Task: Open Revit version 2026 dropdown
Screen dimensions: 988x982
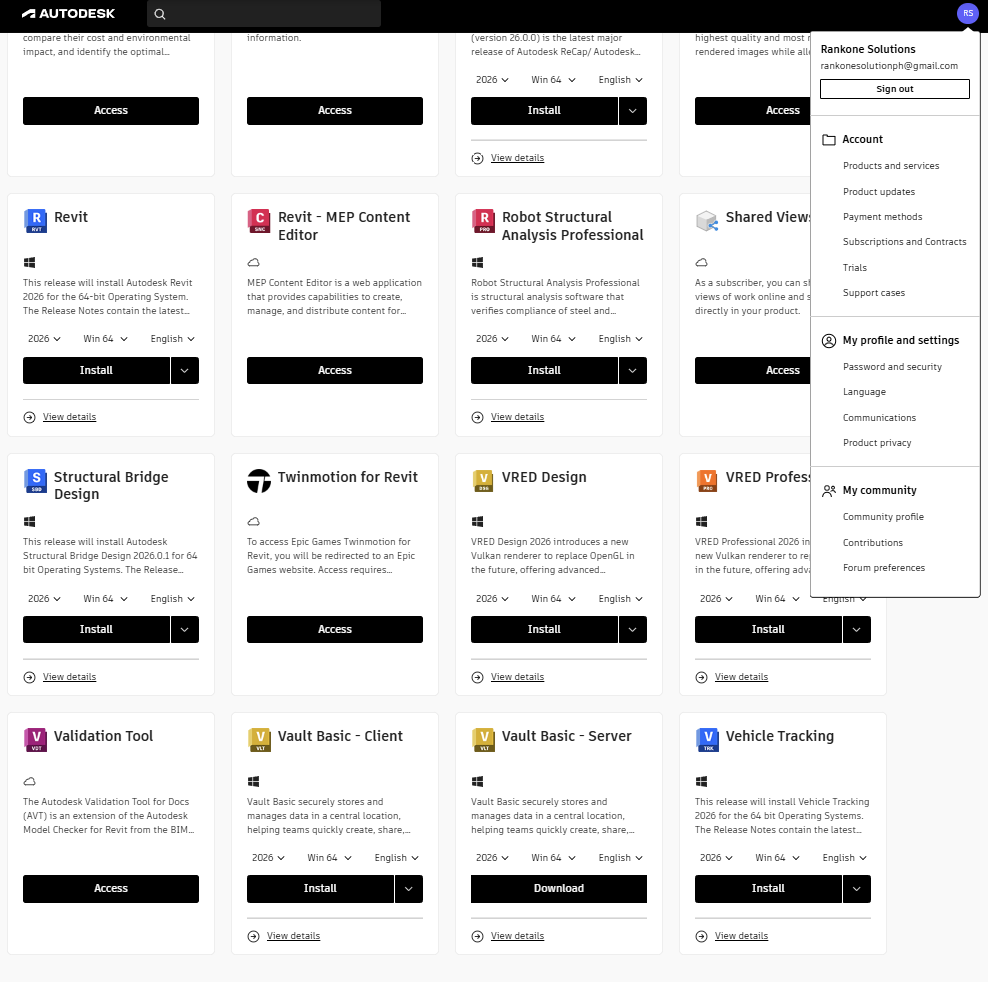Action: click(x=44, y=339)
